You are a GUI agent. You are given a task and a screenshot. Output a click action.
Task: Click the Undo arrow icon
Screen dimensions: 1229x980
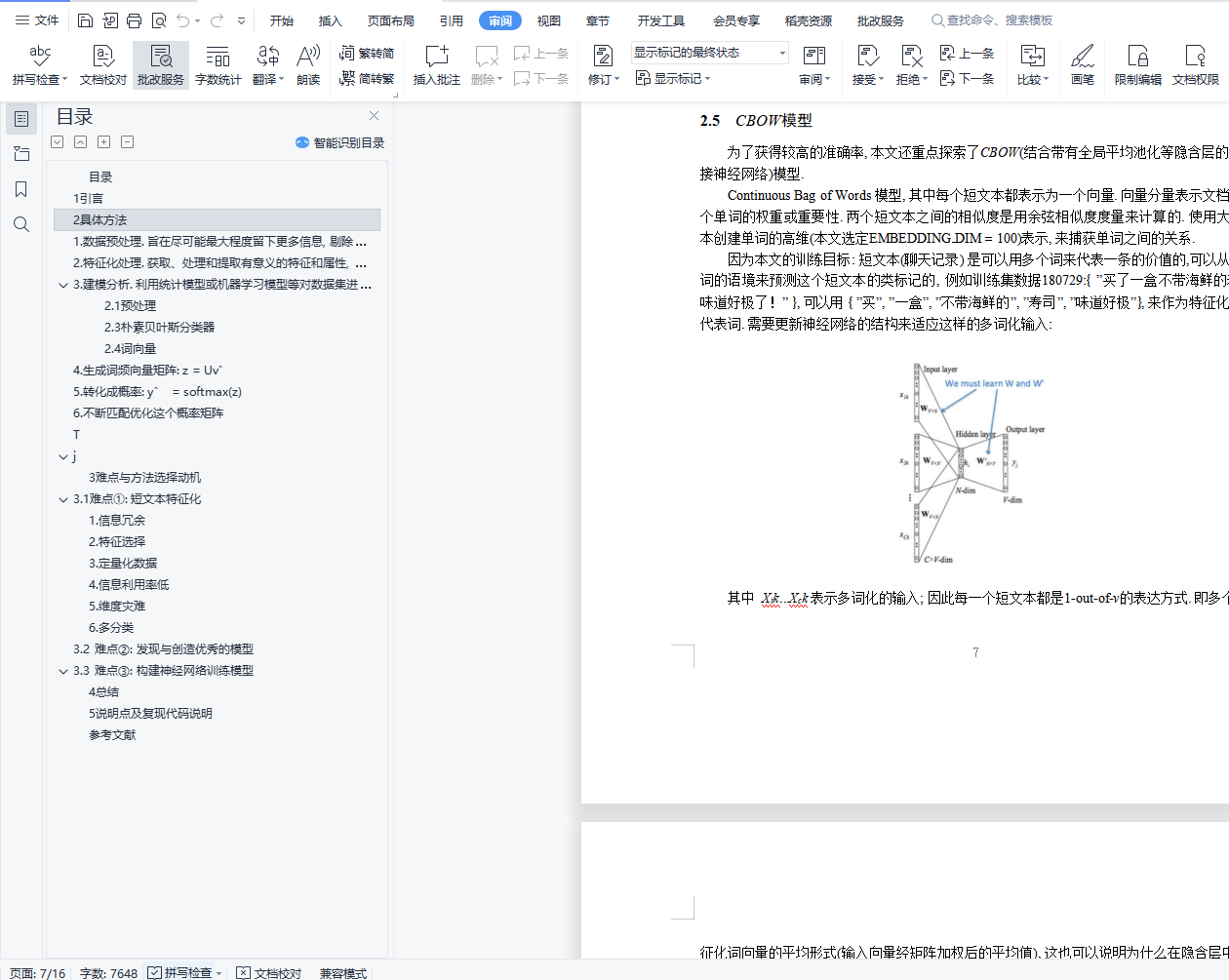pos(182,20)
